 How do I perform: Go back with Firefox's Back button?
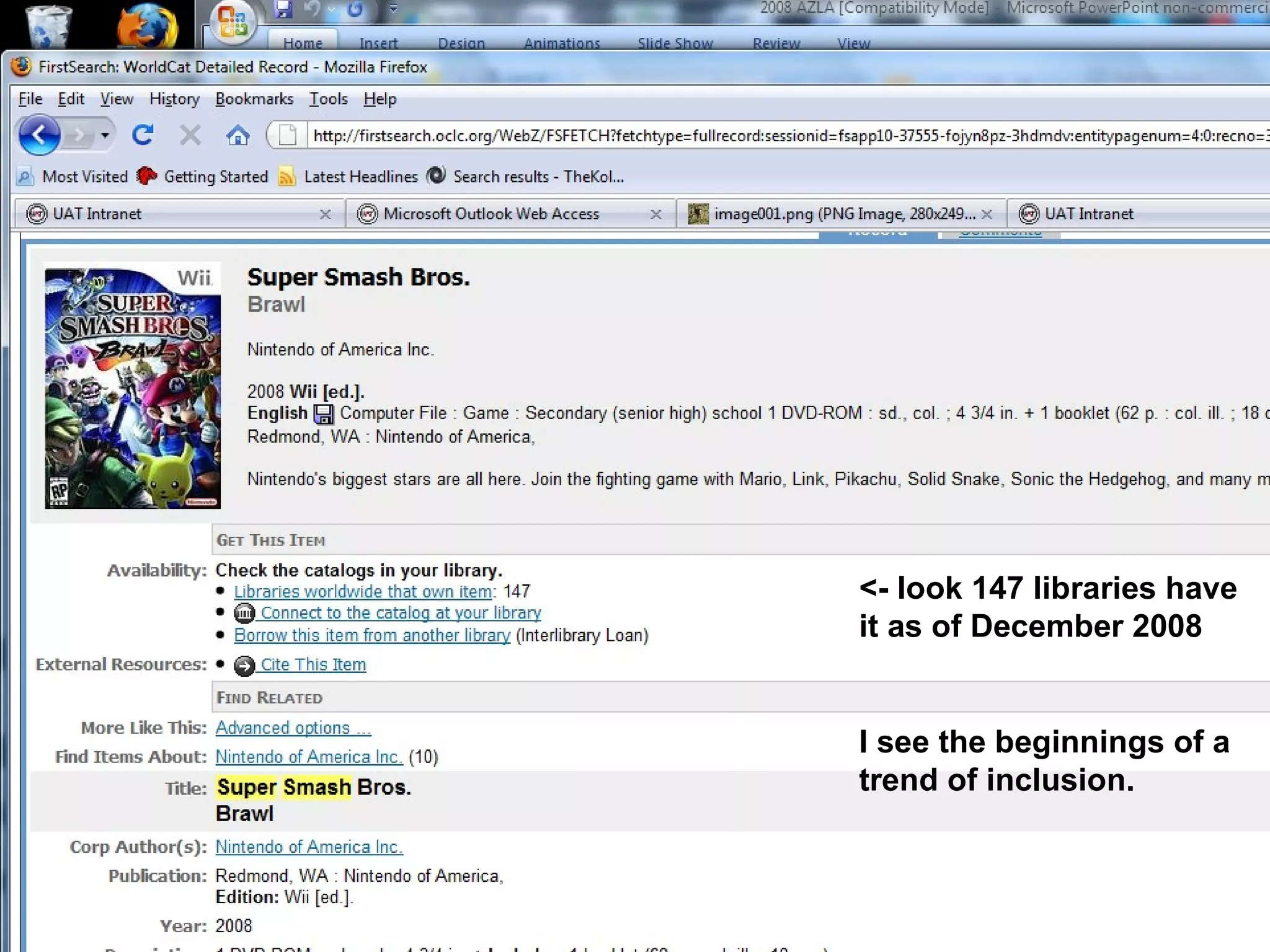coord(39,134)
